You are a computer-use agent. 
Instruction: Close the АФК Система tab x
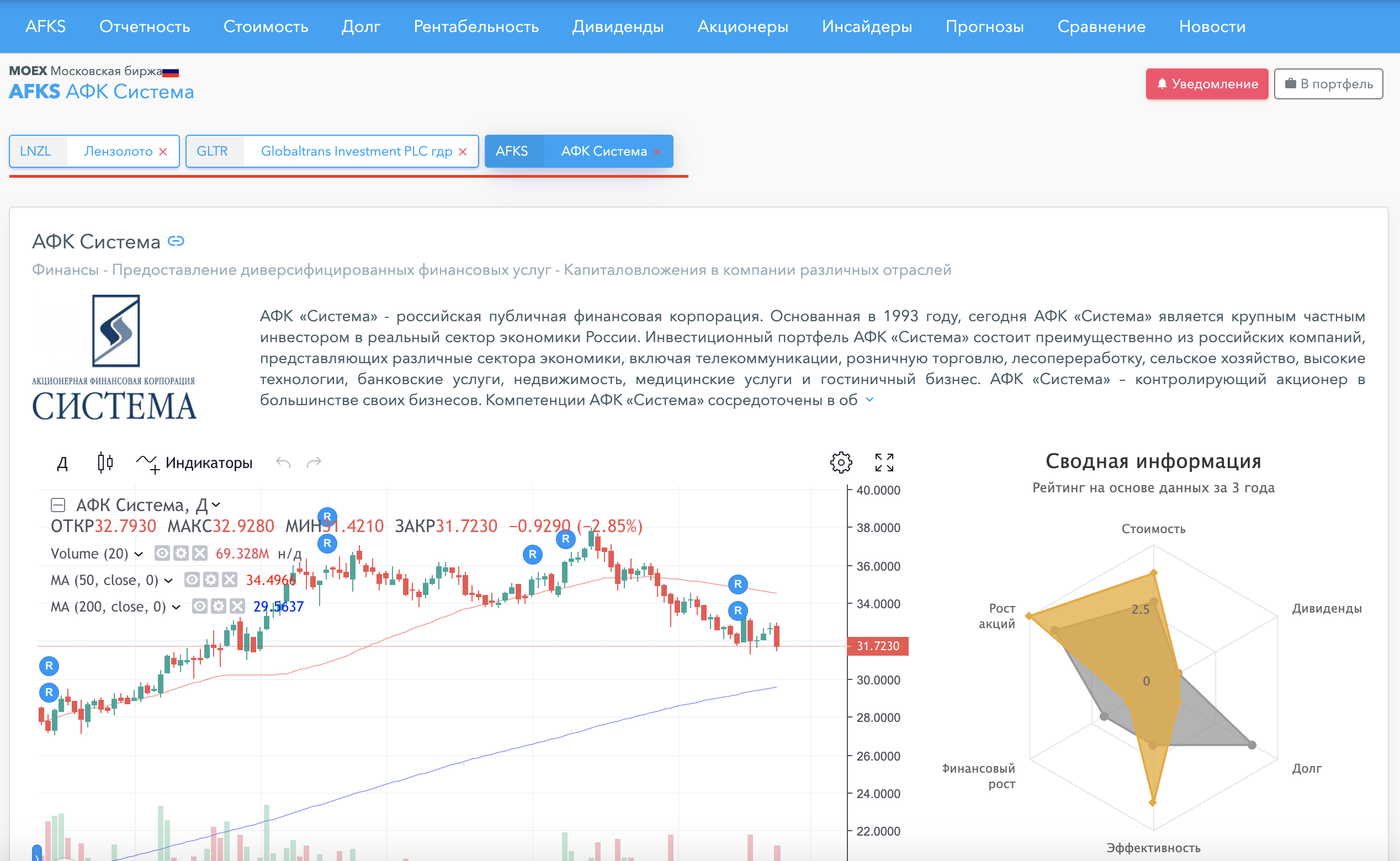tap(657, 151)
